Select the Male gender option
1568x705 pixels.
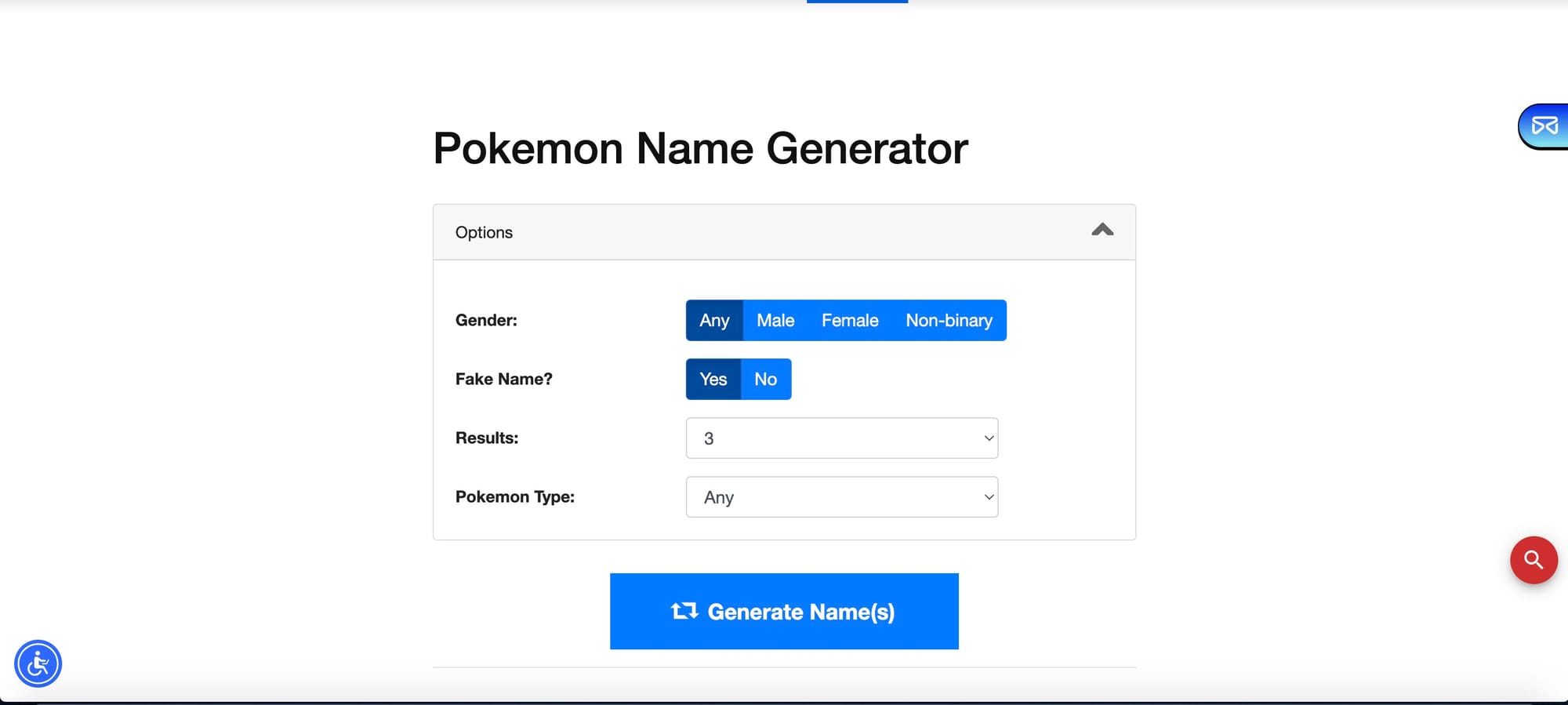775,320
